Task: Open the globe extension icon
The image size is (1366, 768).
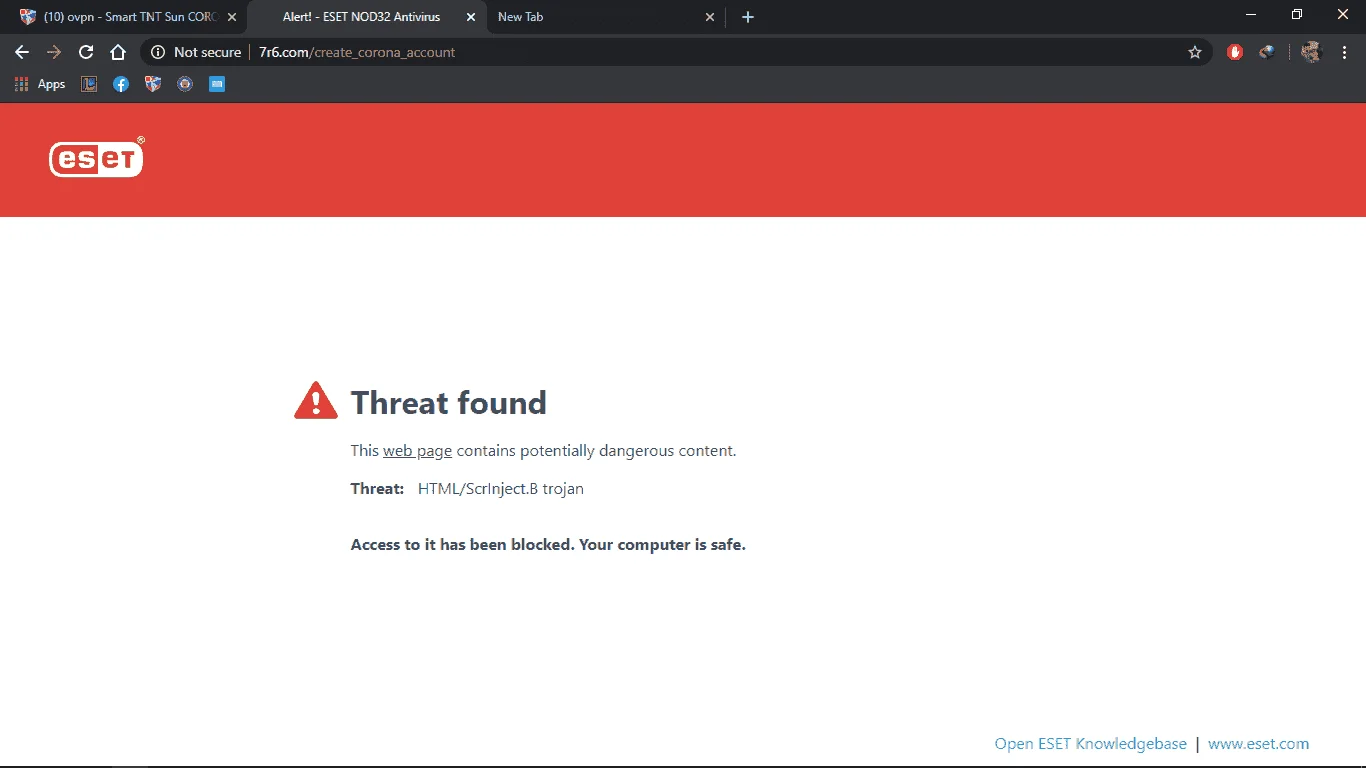Action: click(1267, 52)
